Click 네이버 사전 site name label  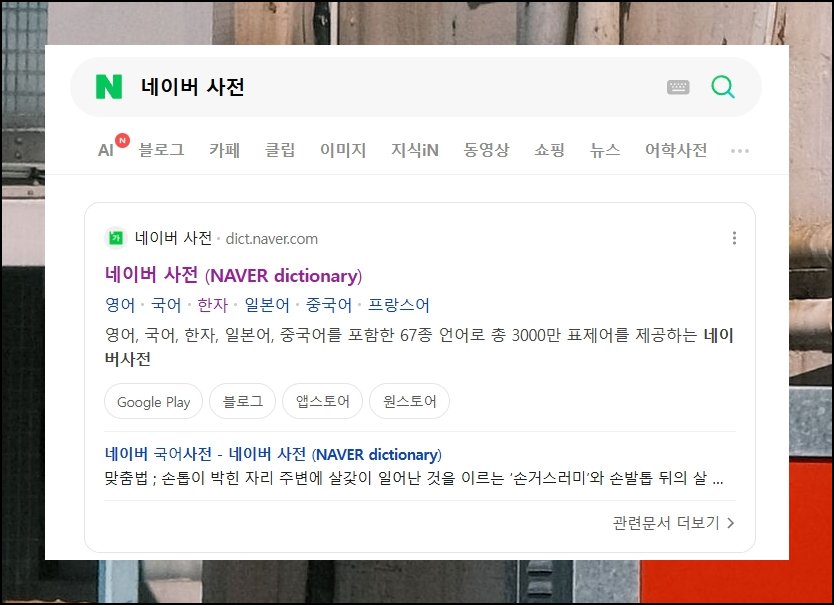tap(173, 238)
